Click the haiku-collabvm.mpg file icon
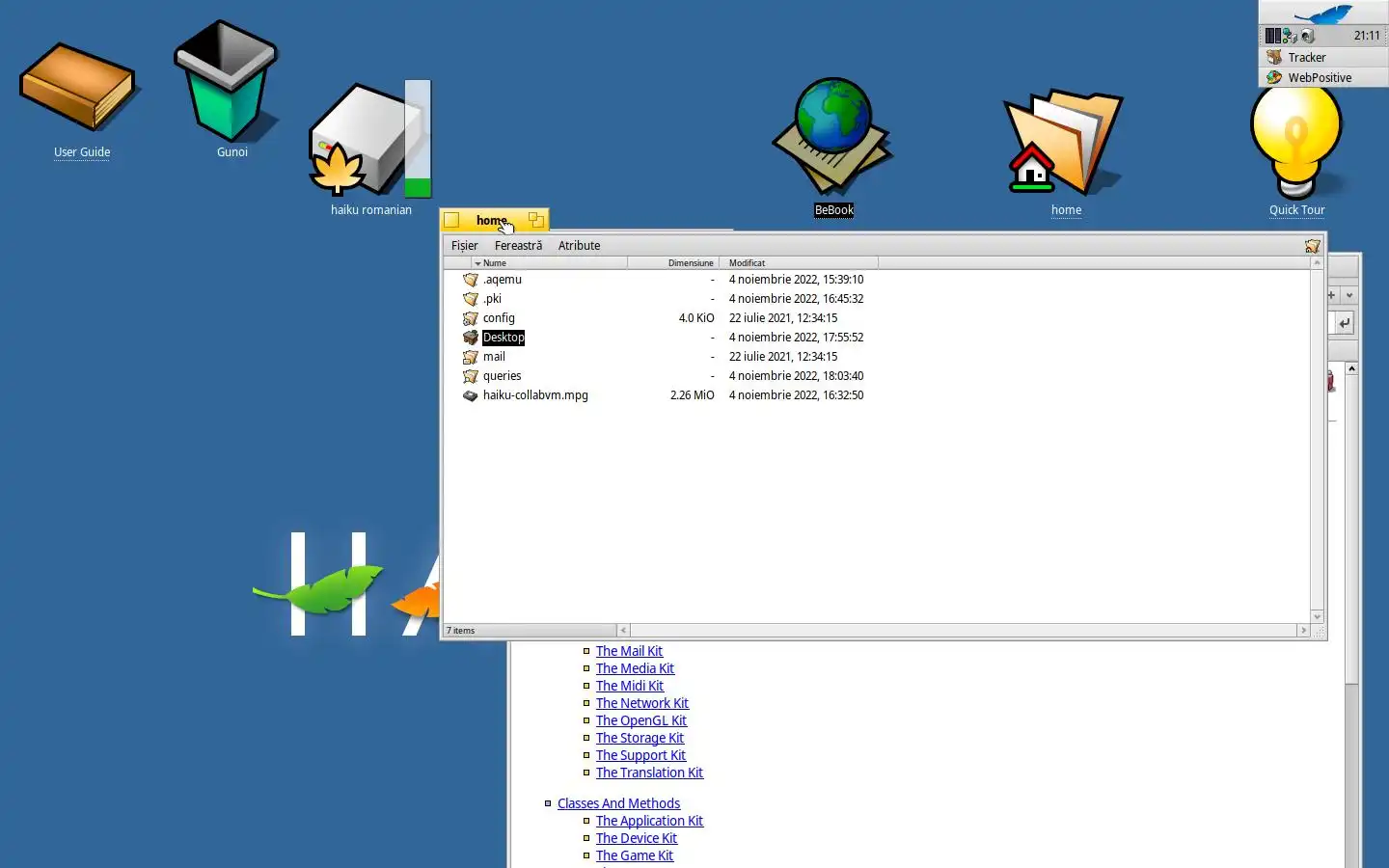 pyautogui.click(x=471, y=395)
